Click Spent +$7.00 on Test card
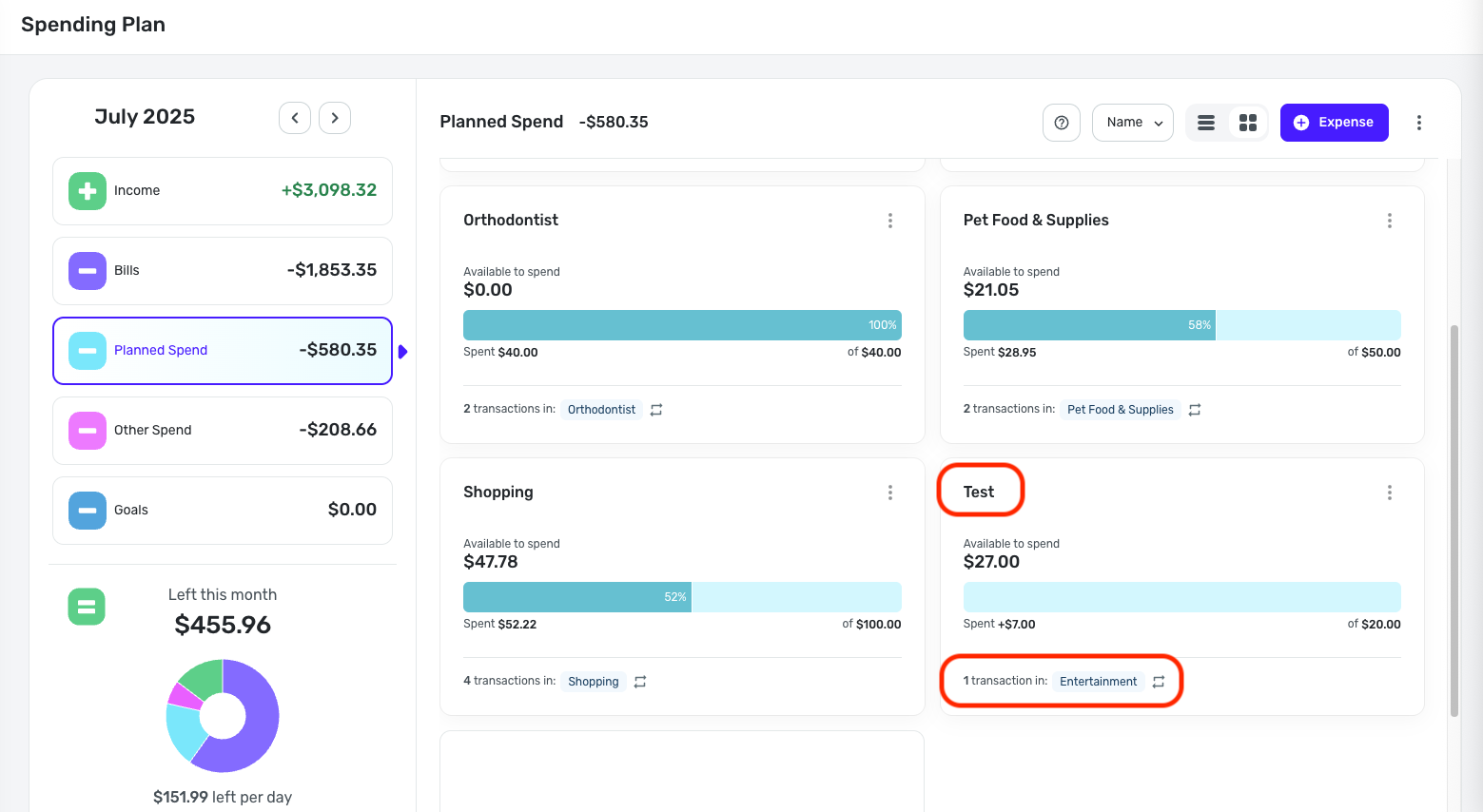 pos(999,625)
